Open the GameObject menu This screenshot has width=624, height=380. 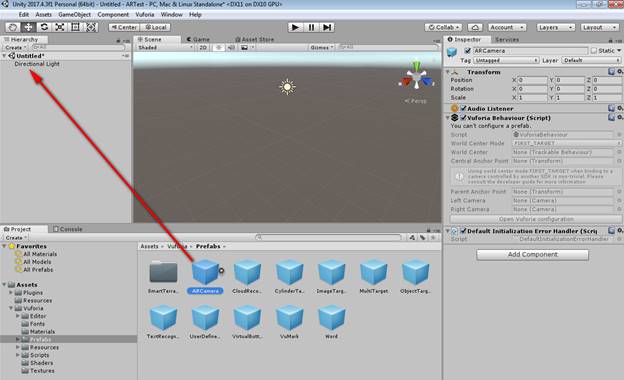point(74,15)
